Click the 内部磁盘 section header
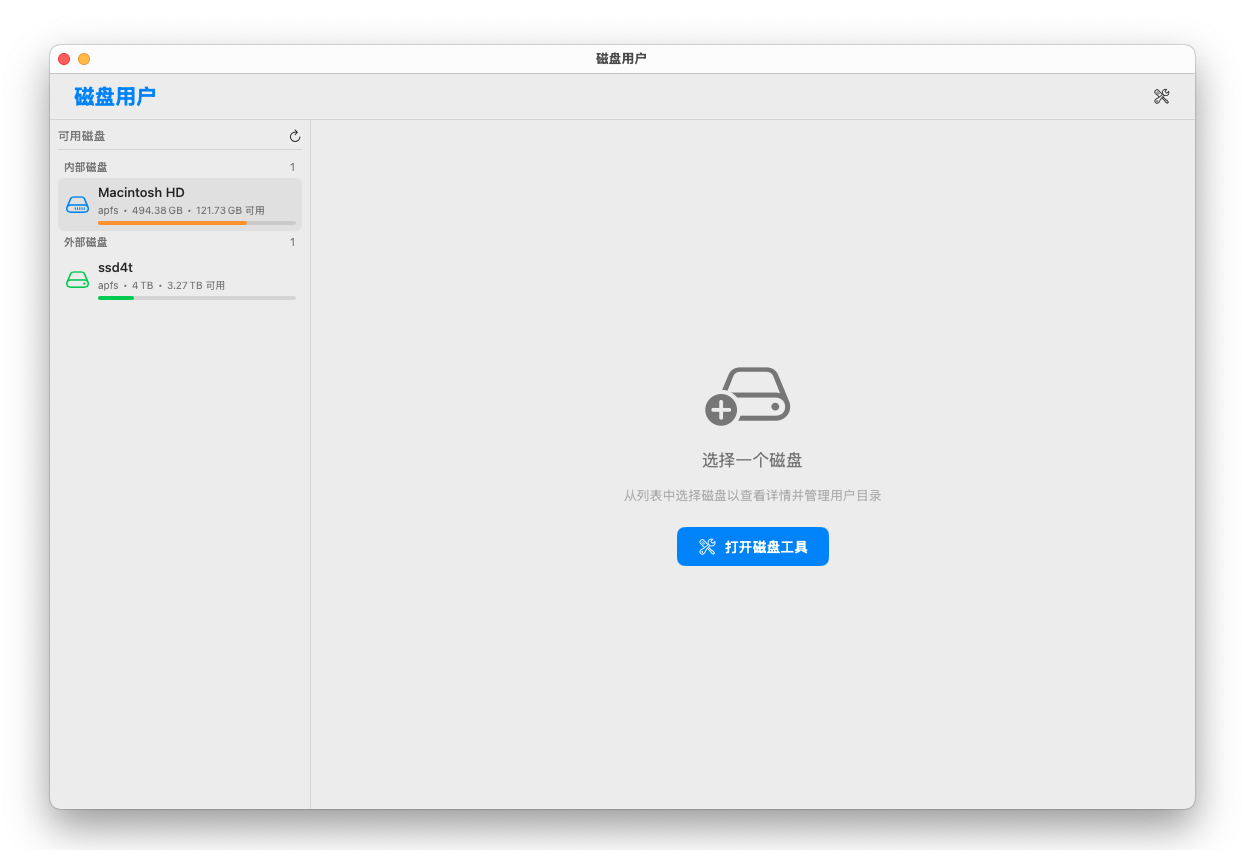Image resolution: width=1250 pixels, height=850 pixels. tap(86, 167)
